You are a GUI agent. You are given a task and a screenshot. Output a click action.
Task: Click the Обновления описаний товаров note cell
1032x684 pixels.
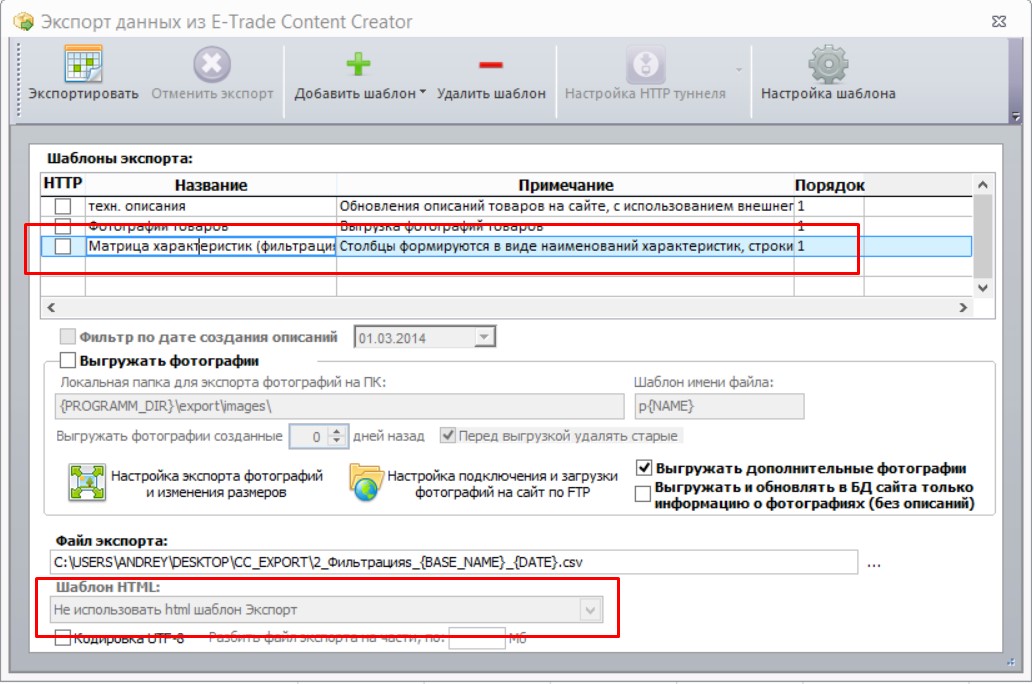pos(565,206)
